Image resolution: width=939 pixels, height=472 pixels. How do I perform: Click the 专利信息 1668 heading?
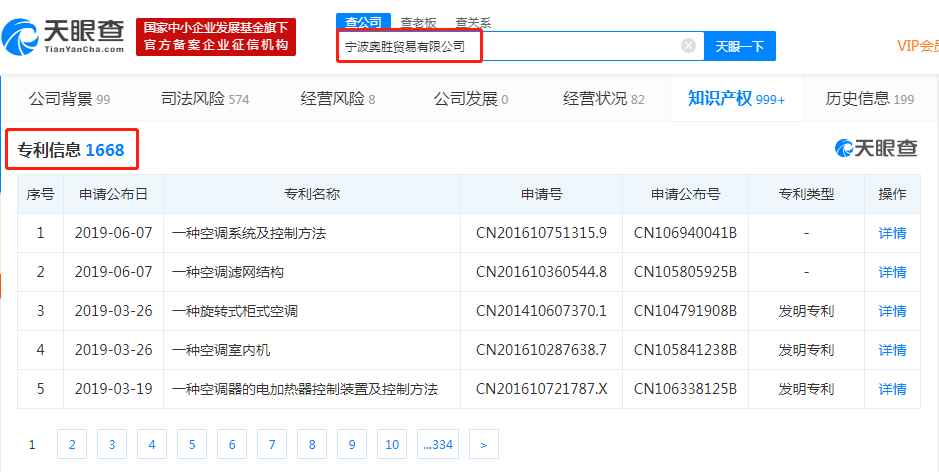71,150
